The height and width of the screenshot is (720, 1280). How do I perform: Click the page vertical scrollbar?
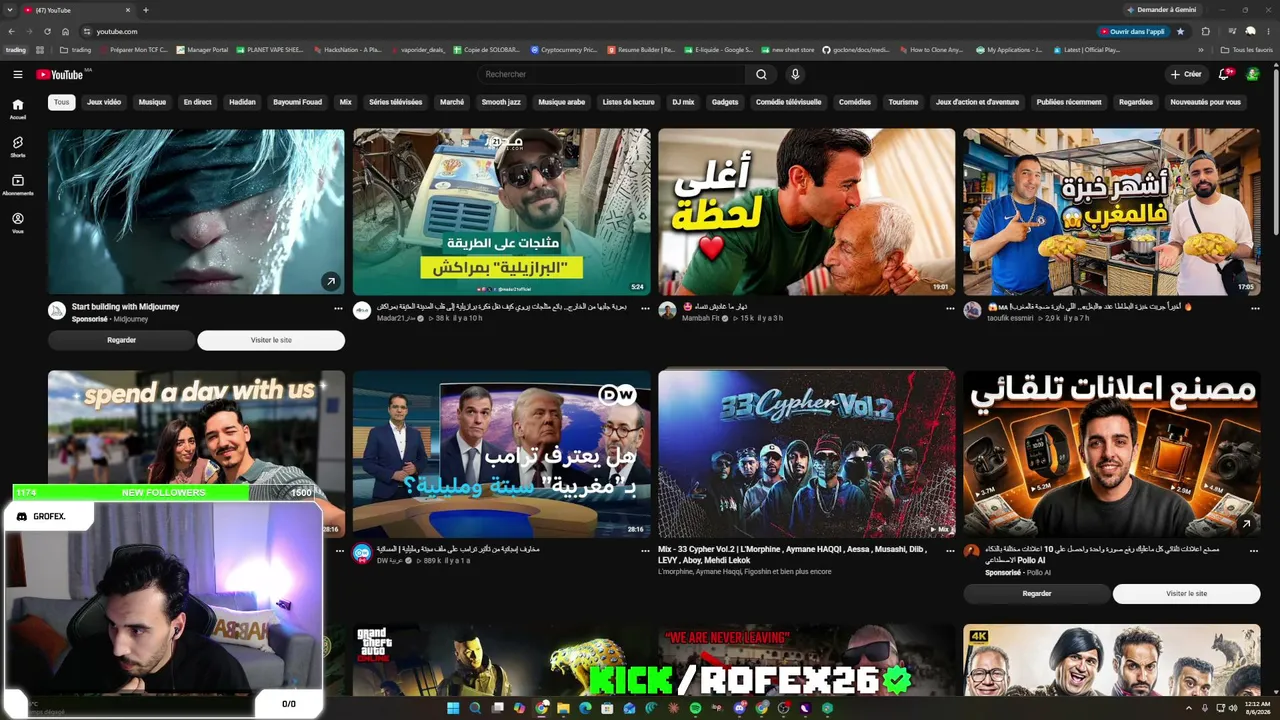click(1276, 150)
